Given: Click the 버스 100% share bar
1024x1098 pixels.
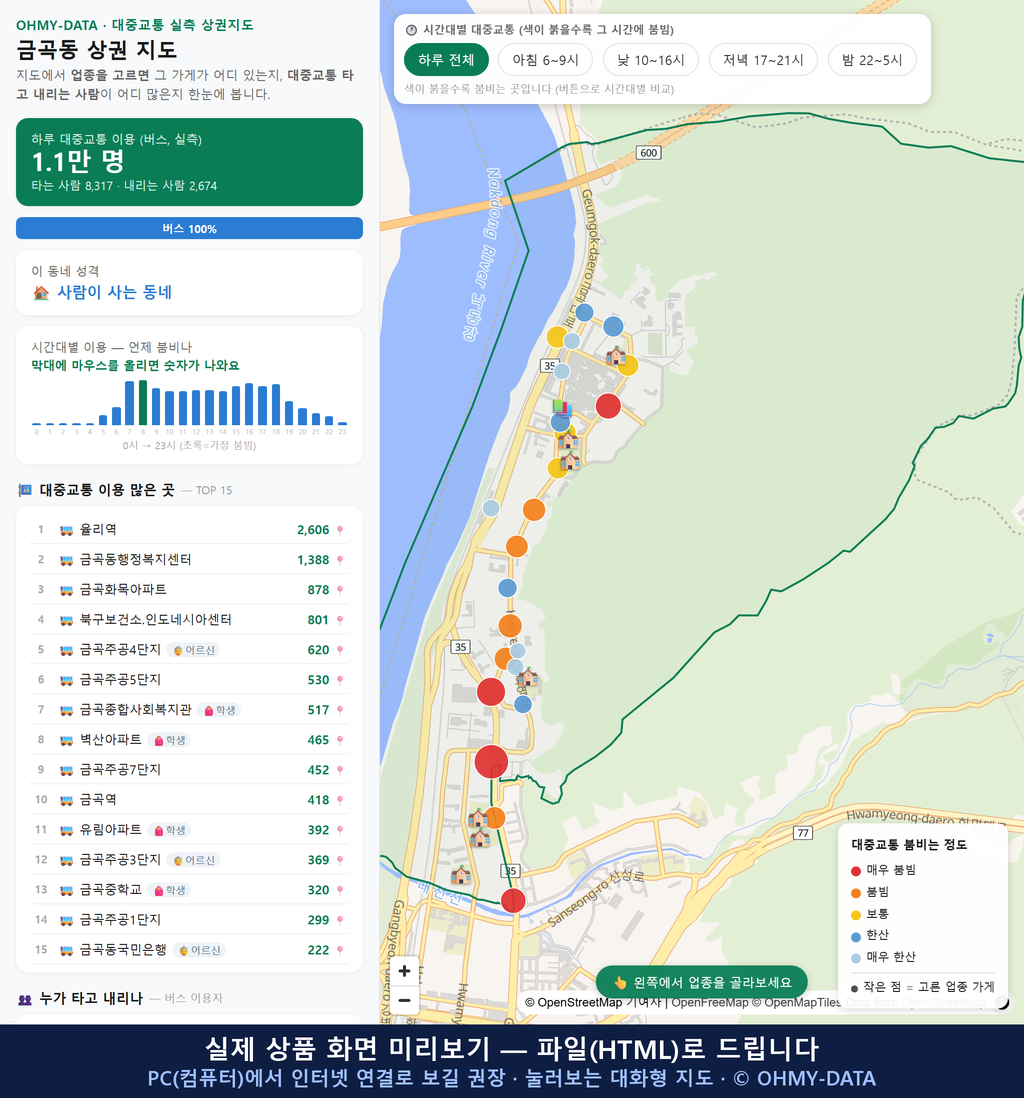Looking at the screenshot, I should pos(189,228).
